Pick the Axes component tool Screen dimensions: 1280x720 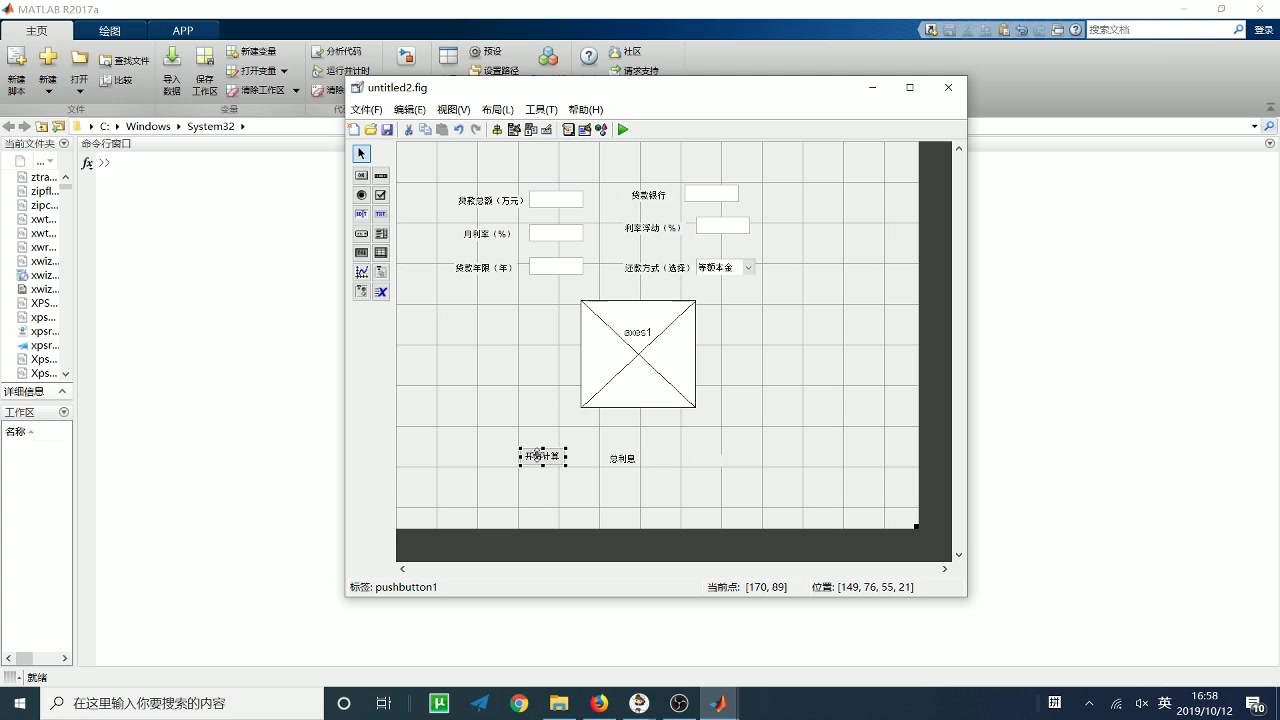[362, 272]
